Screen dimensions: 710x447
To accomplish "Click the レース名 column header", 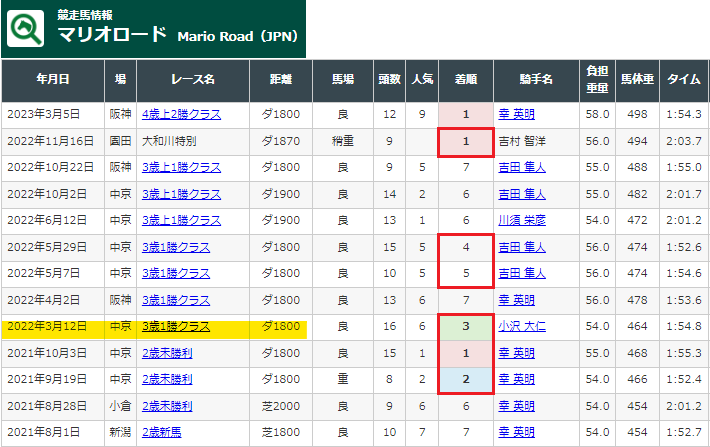I will 193,80.
